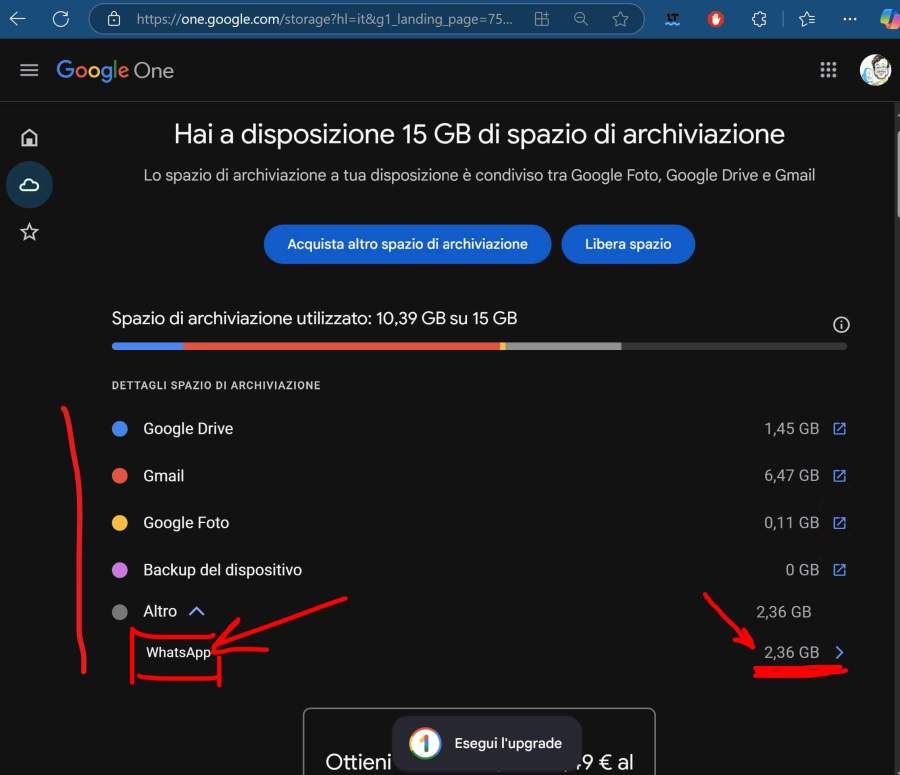This screenshot has height=775, width=900.
Task: Open the Google One main hamburger menu
Action: pyautogui.click(x=29, y=70)
